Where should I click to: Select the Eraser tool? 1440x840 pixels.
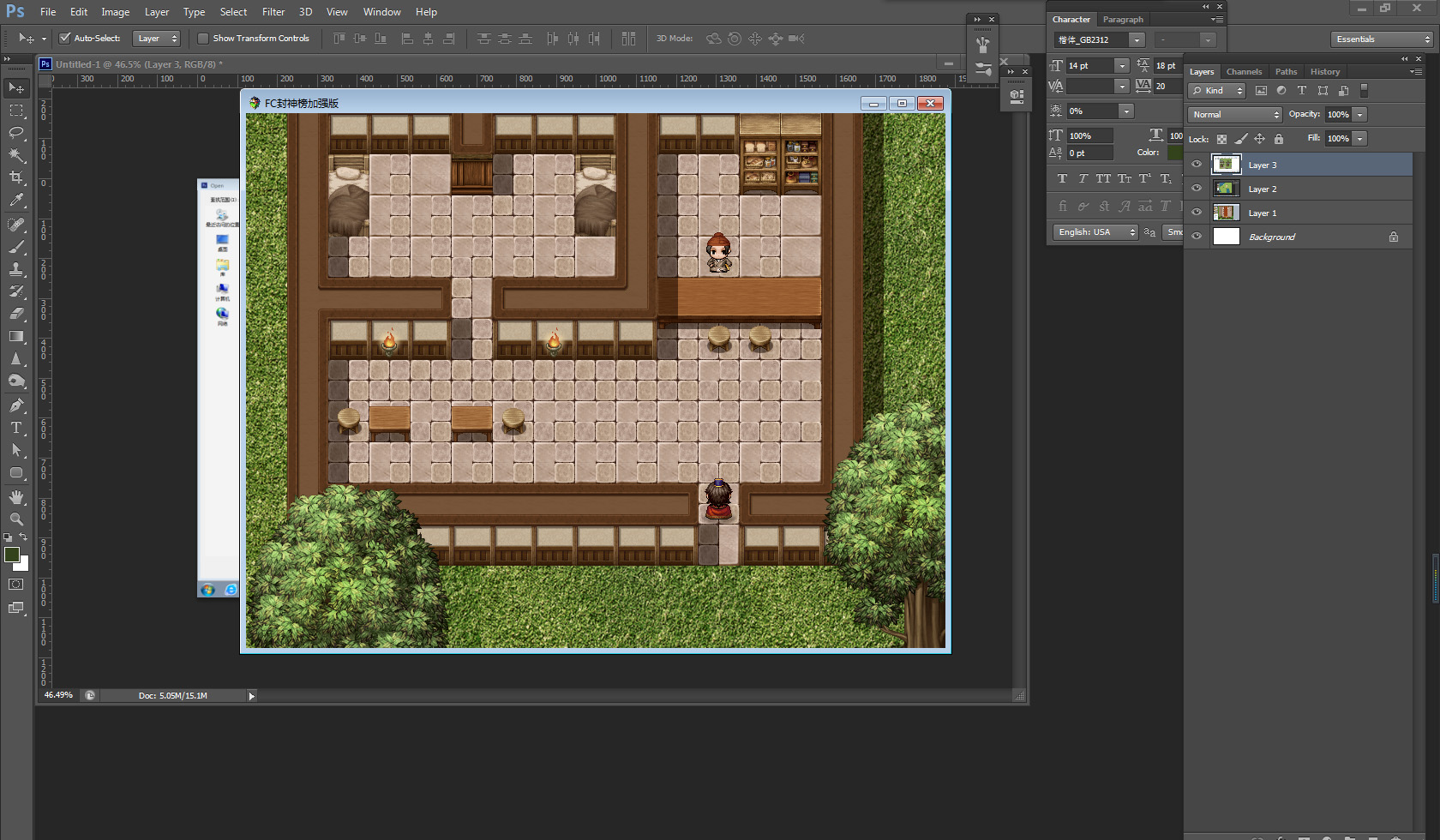pyautogui.click(x=16, y=314)
